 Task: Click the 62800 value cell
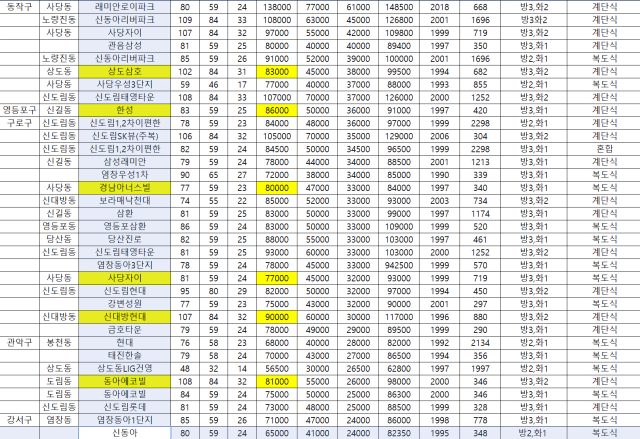399,368
